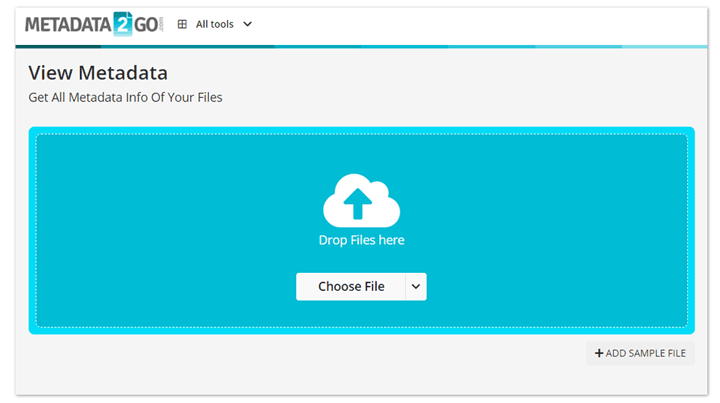Click the "Get All Metadata Info Of Your Files" subtitle
This screenshot has height=403, width=720.
(125, 97)
